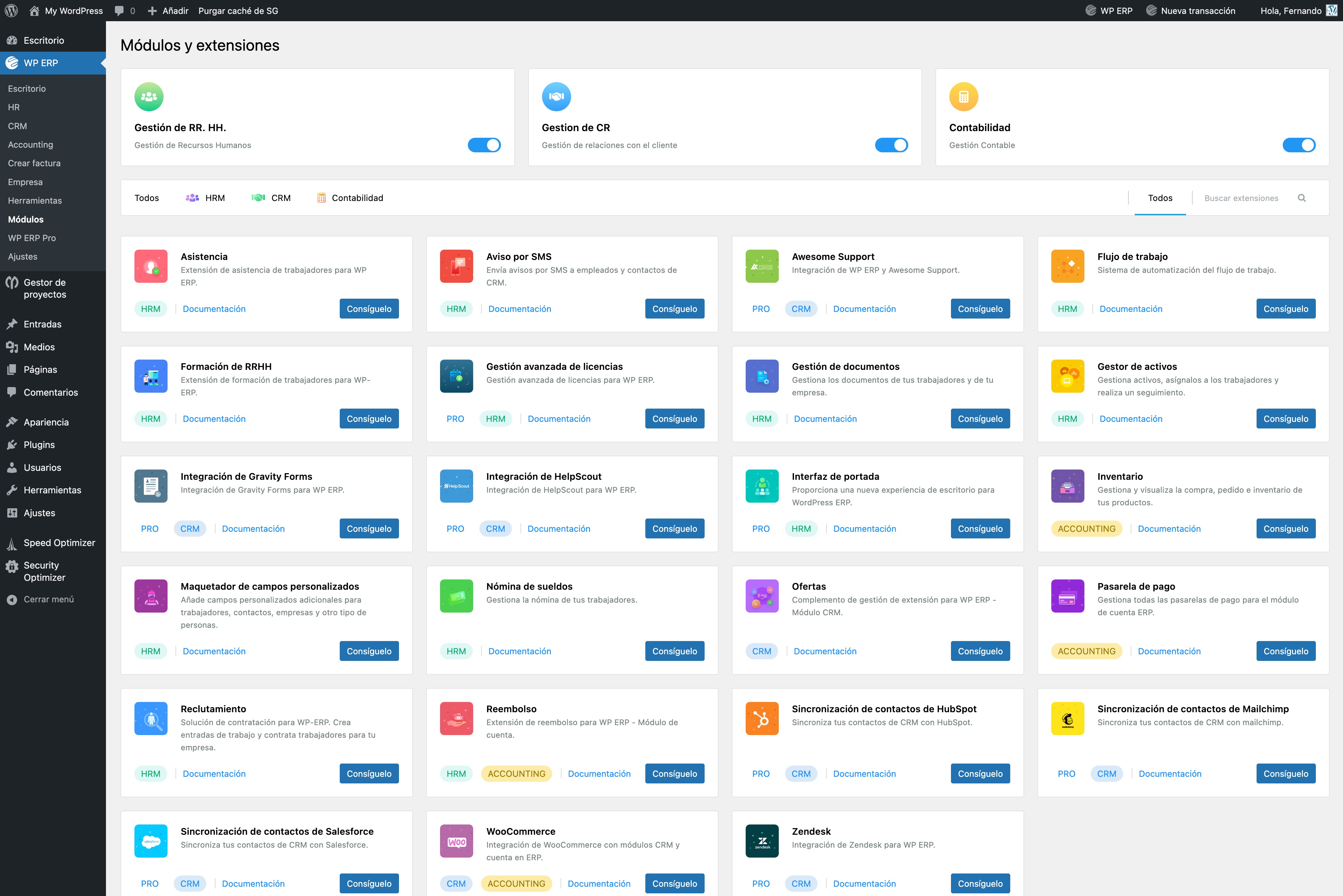Image resolution: width=1343 pixels, height=896 pixels.
Task: Switch to the Contabilidad extensions tab
Action: tap(350, 198)
